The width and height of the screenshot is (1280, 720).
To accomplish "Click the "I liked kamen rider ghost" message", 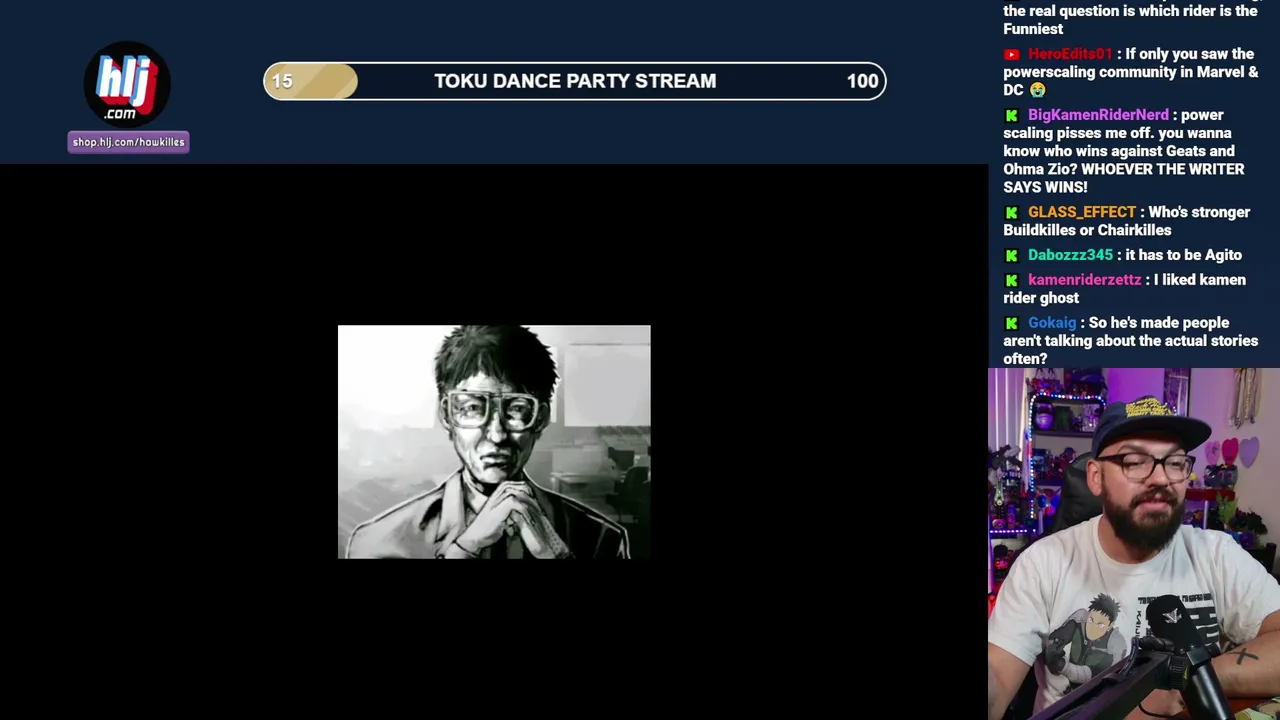I will coord(1125,289).
